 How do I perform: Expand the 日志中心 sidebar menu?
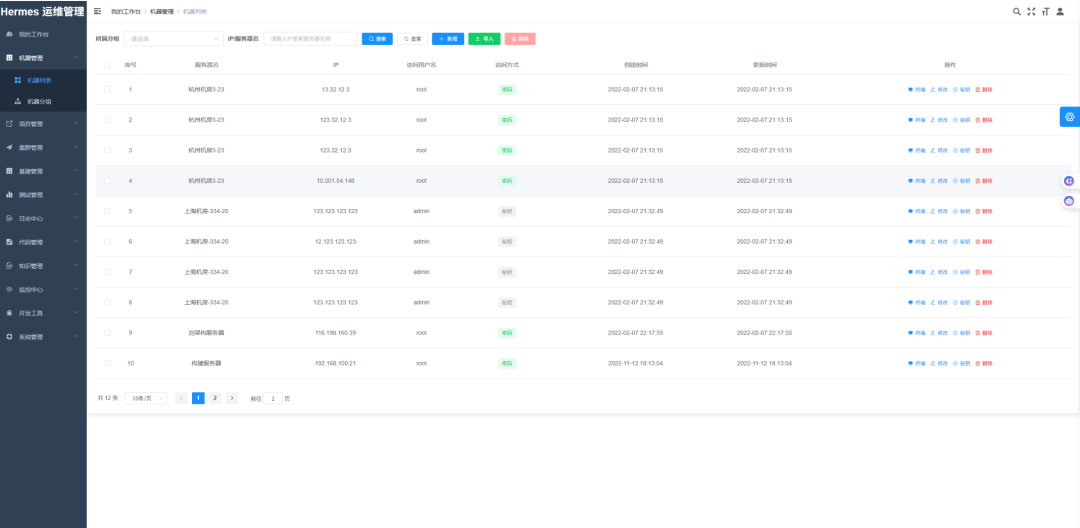point(43,218)
